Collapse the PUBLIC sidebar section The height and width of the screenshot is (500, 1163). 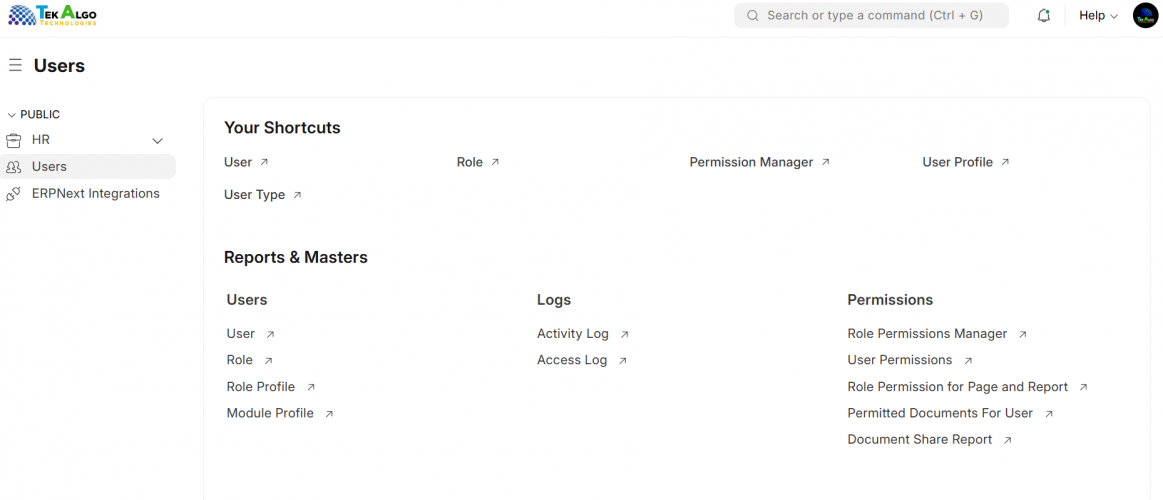click(12, 115)
